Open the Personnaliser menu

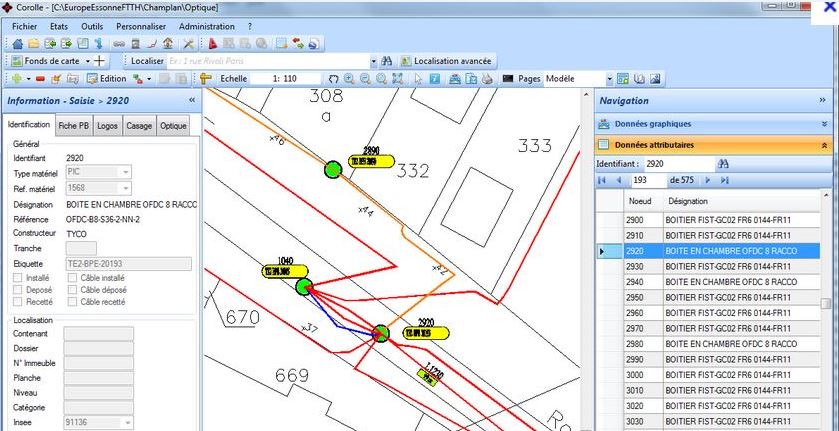141,25
